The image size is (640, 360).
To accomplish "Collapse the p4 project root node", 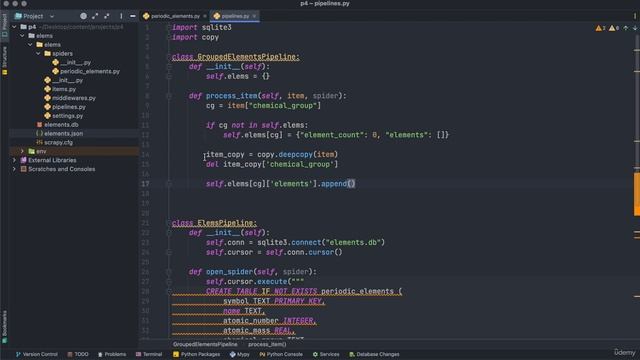I will click(x=15, y=27).
